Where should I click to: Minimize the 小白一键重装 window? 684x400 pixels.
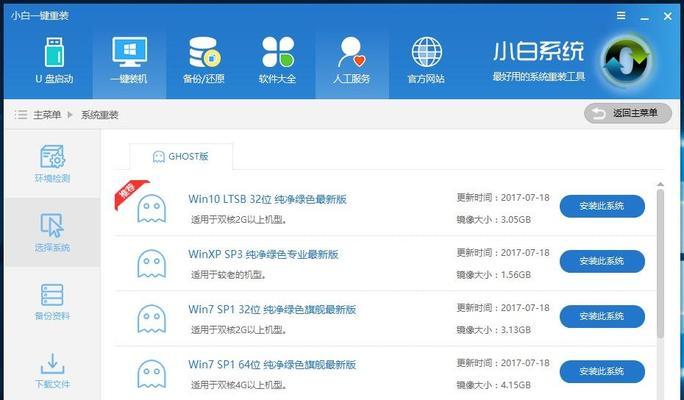click(644, 17)
